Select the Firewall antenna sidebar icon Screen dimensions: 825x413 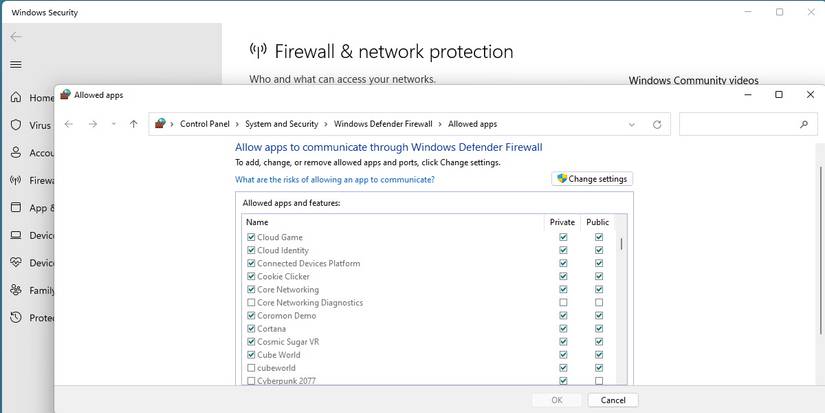[16, 181]
